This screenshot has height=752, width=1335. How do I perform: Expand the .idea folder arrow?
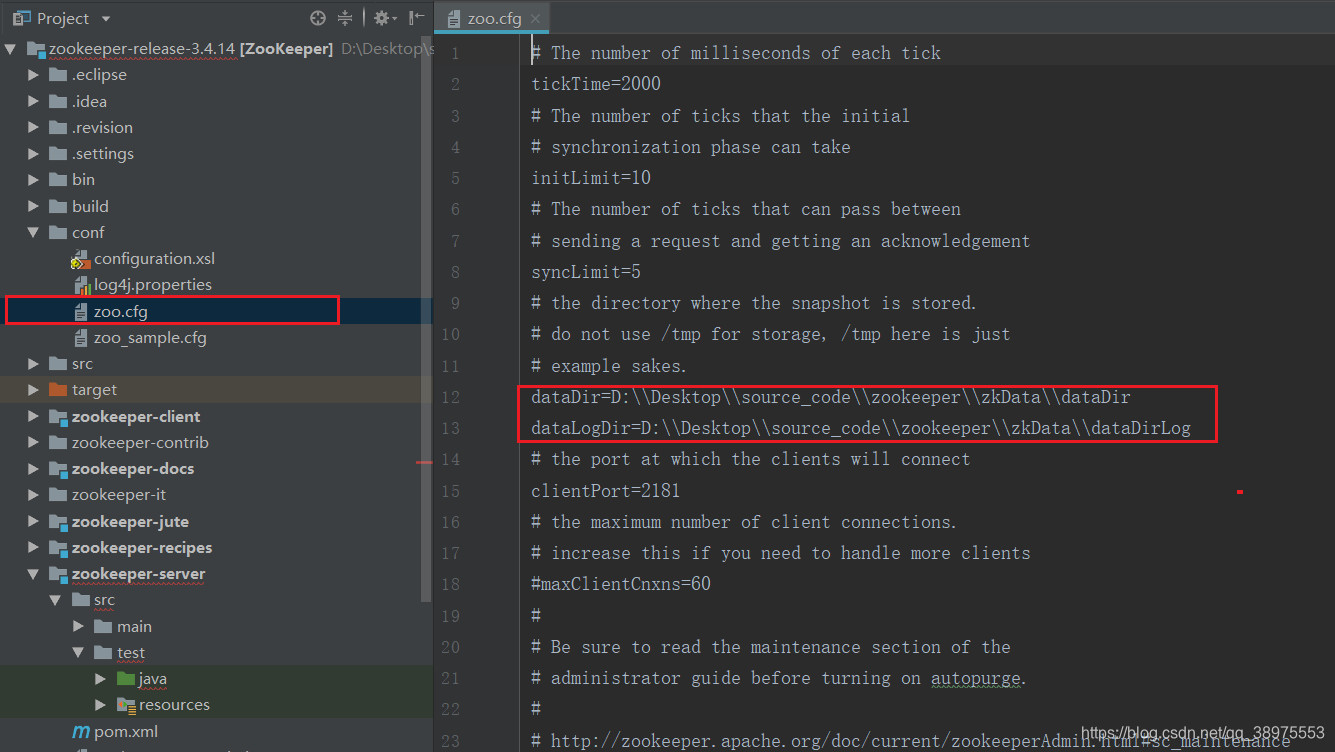click(34, 101)
